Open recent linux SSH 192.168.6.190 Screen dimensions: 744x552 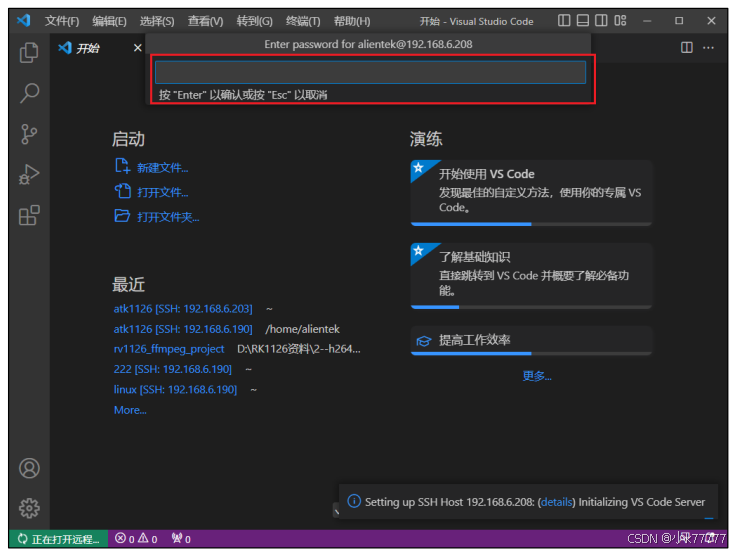tap(175, 389)
